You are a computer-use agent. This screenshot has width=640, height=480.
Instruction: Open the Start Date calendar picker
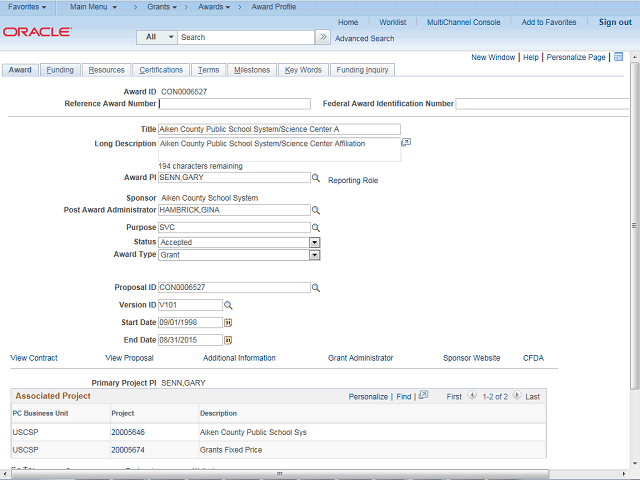pyautogui.click(x=227, y=323)
